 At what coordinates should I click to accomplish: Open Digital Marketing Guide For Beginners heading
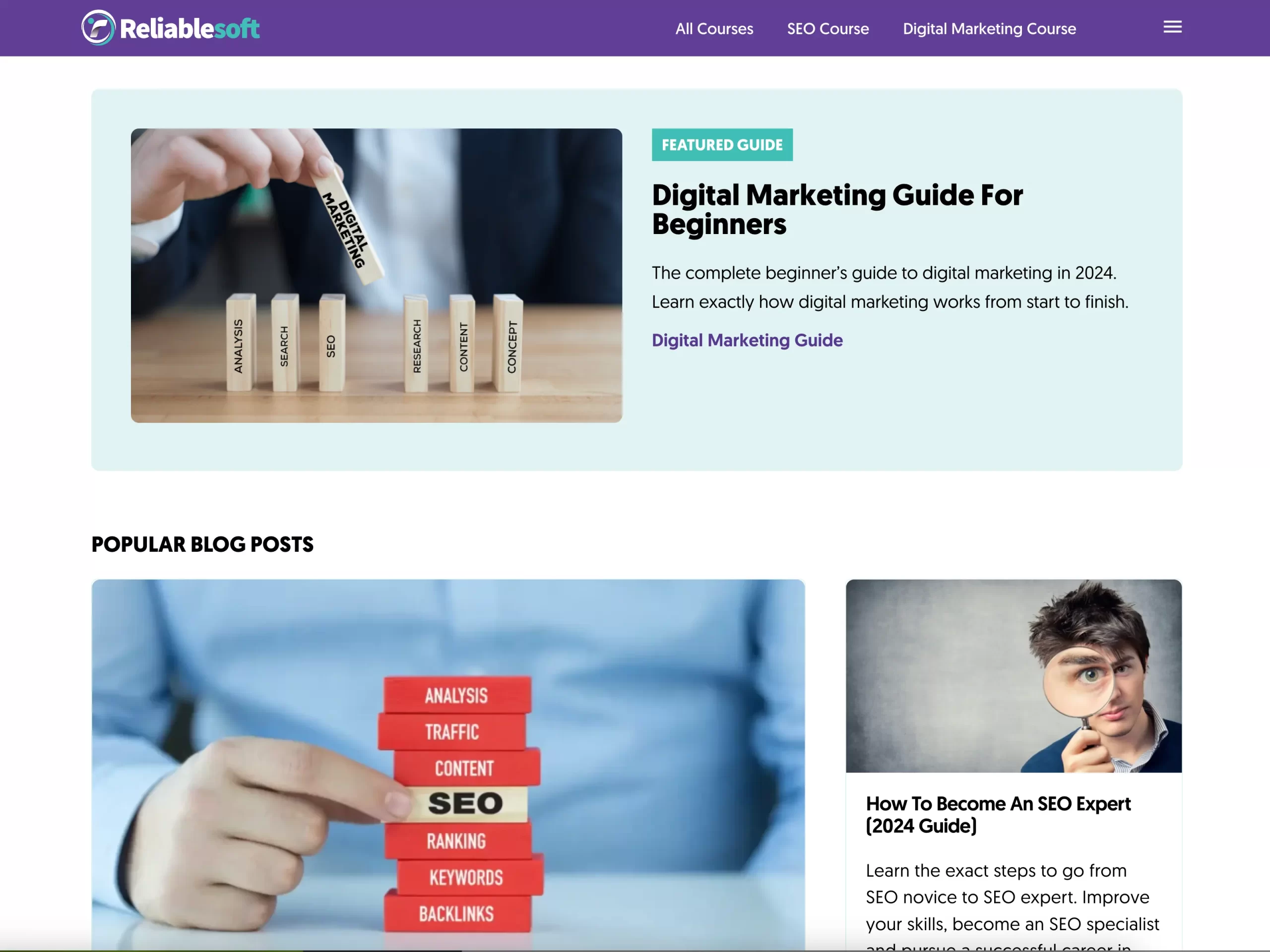click(837, 209)
